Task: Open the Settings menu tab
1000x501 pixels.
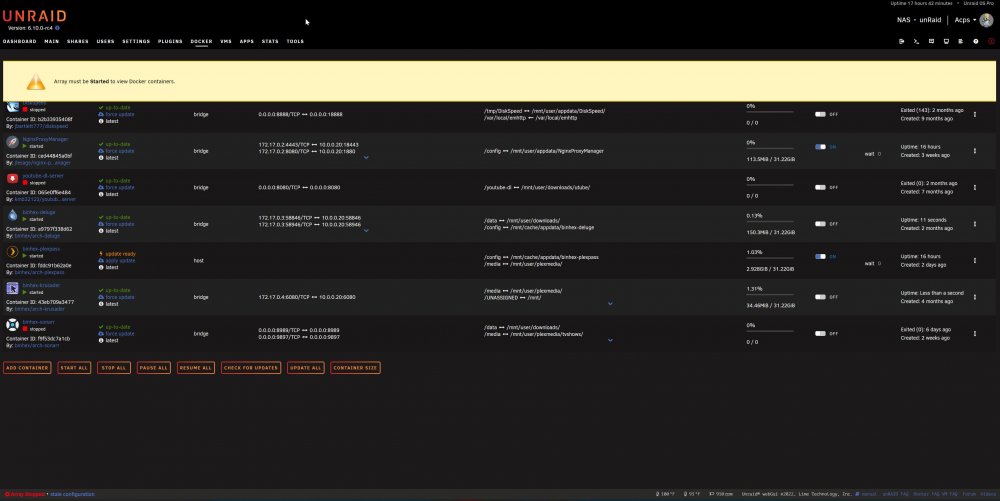Action: click(x=136, y=41)
